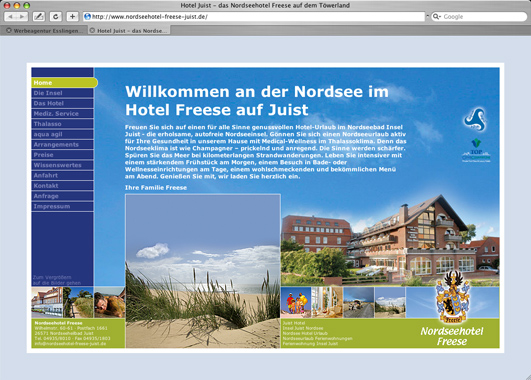This screenshot has height=380, width=531.
Task: Close the Werbeagentur Esslingen tab
Action: (x=9, y=30)
